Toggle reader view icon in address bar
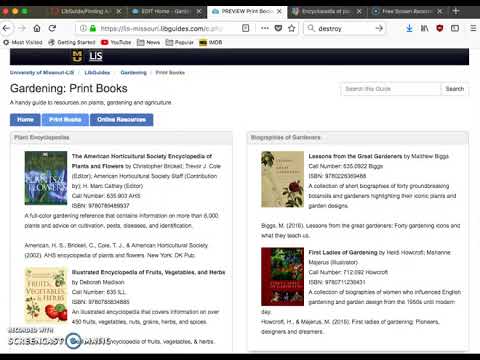Viewport: 480px width, 360px height. tap(246, 28)
